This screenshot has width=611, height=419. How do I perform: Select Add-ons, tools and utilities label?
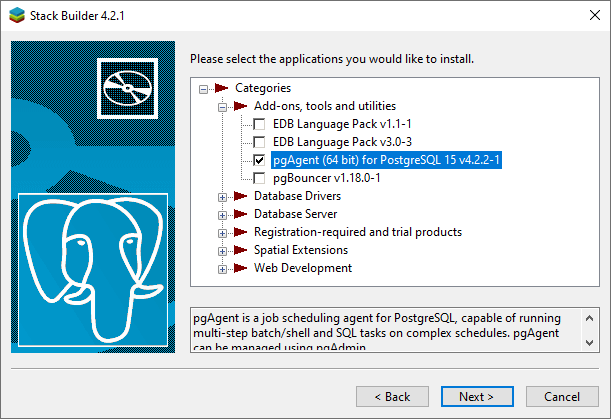point(325,106)
